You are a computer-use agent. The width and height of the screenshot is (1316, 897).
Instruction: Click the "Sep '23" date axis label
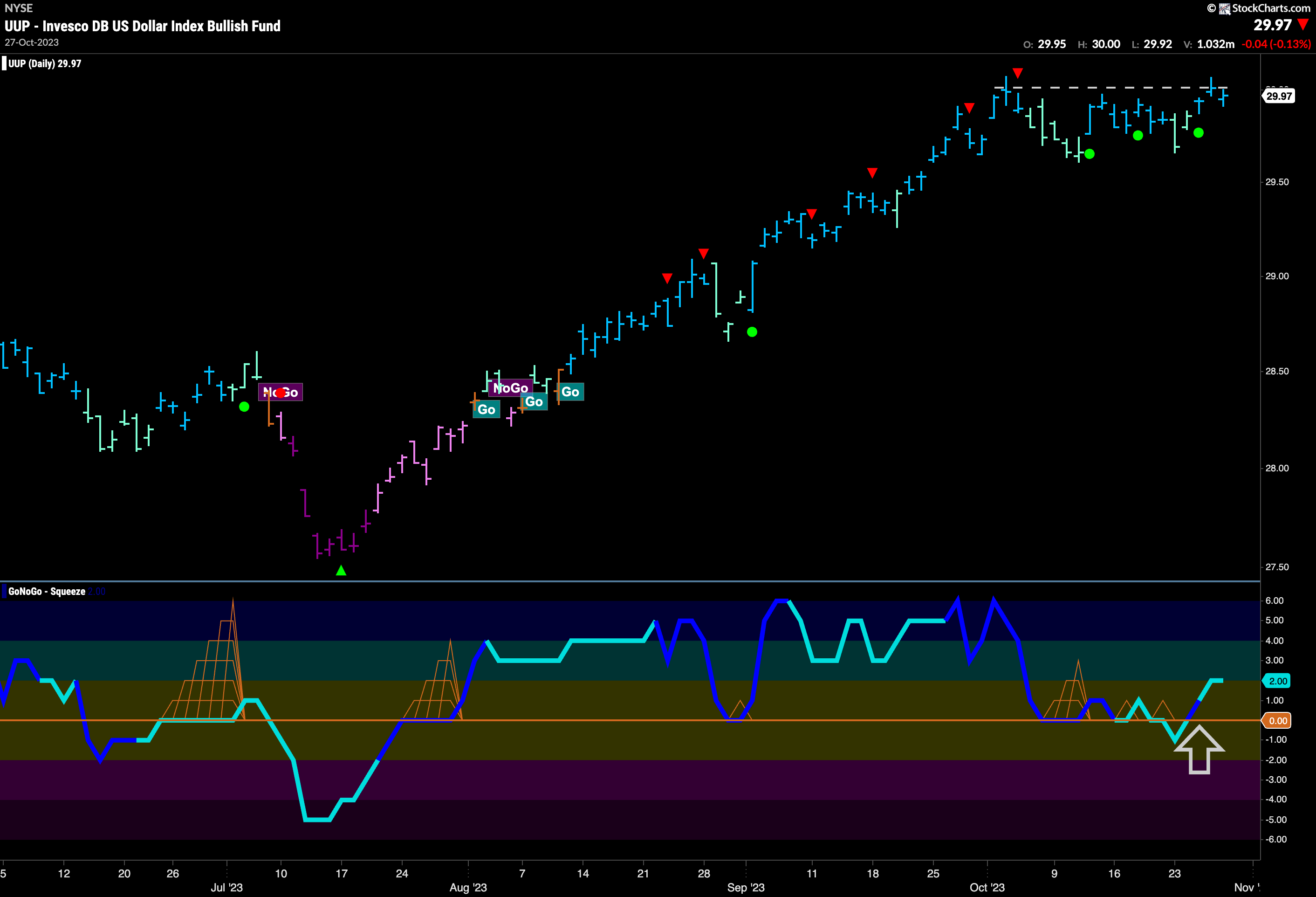pos(746,887)
